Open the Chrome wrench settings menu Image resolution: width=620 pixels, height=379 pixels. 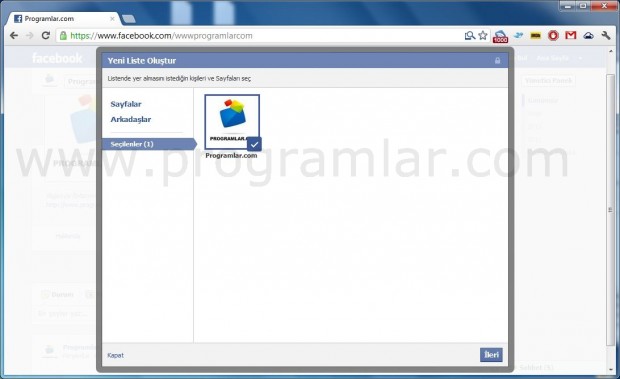606,36
